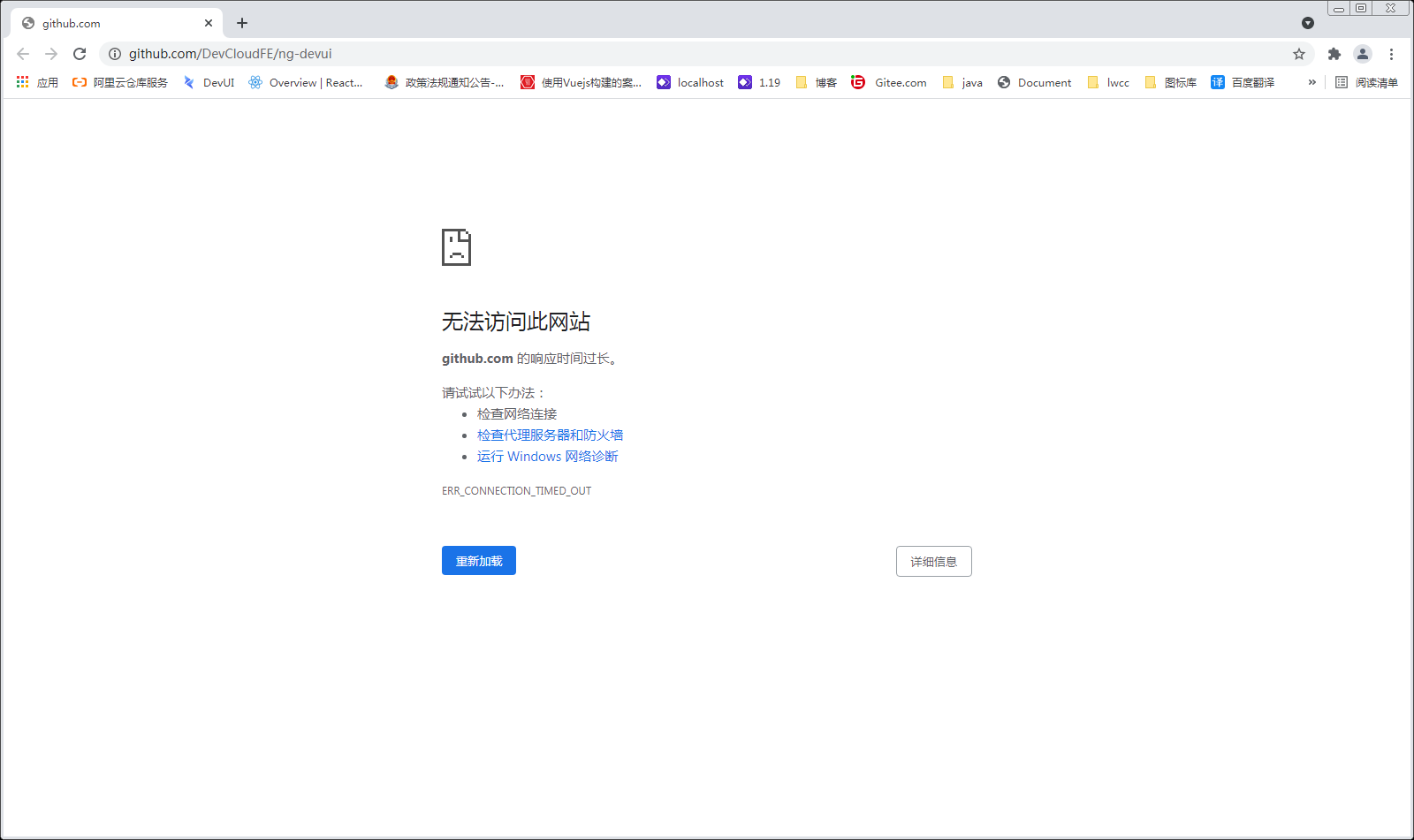Bookmark this page with the star icon

tap(1299, 54)
